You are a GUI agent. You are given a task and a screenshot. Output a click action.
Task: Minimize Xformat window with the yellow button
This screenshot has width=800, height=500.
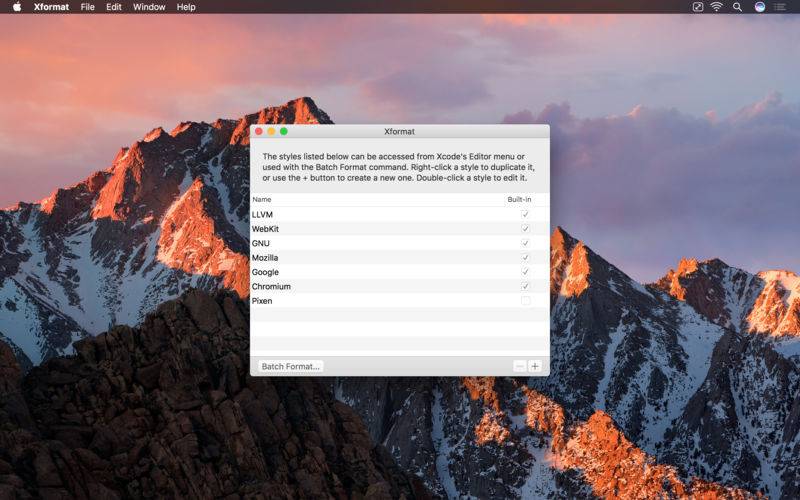coord(271,132)
